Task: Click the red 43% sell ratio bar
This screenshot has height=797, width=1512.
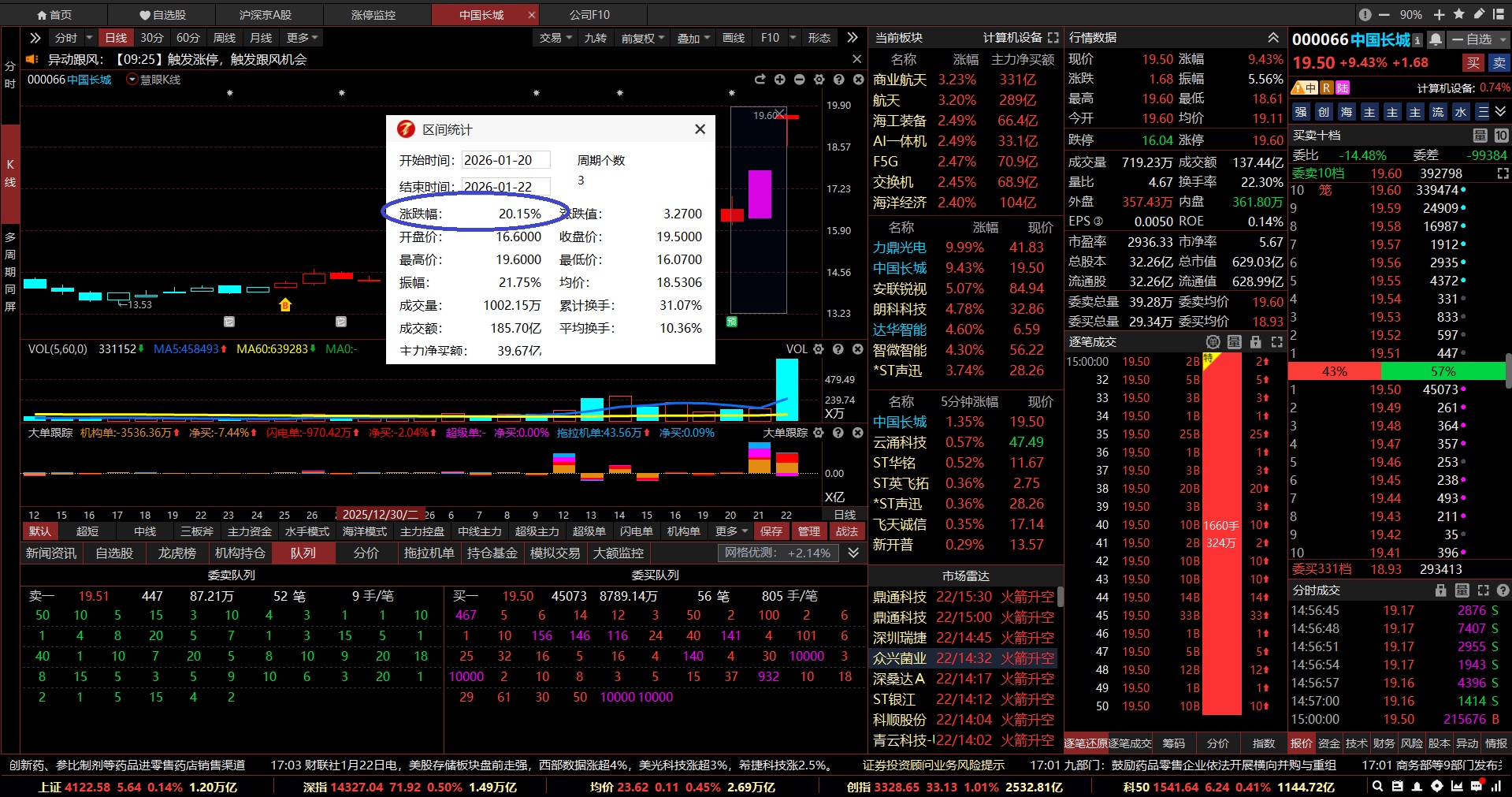Action: click(1335, 371)
